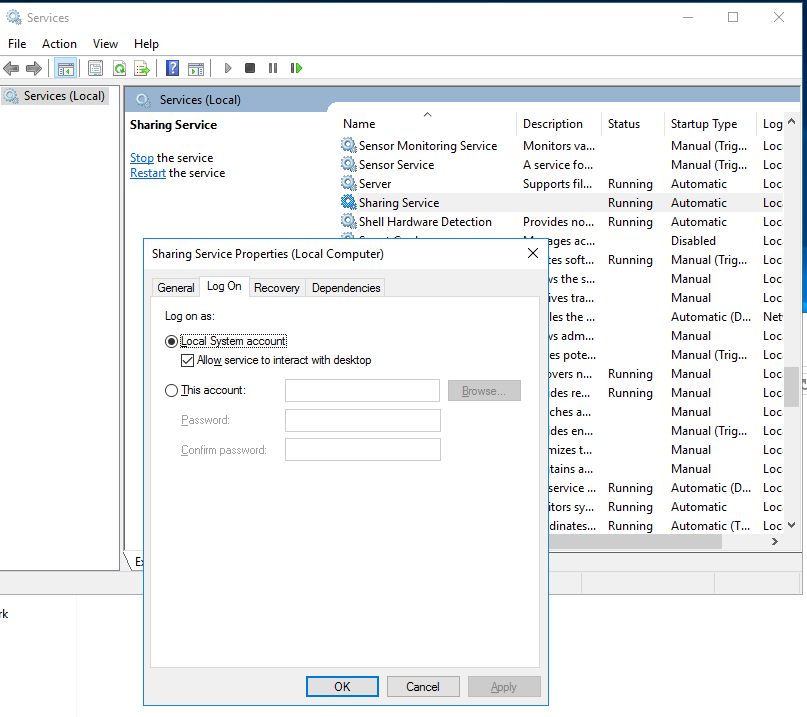Click gear icon of Sensor Service row
Image resolution: width=807 pixels, height=717 pixels.
pos(348,165)
